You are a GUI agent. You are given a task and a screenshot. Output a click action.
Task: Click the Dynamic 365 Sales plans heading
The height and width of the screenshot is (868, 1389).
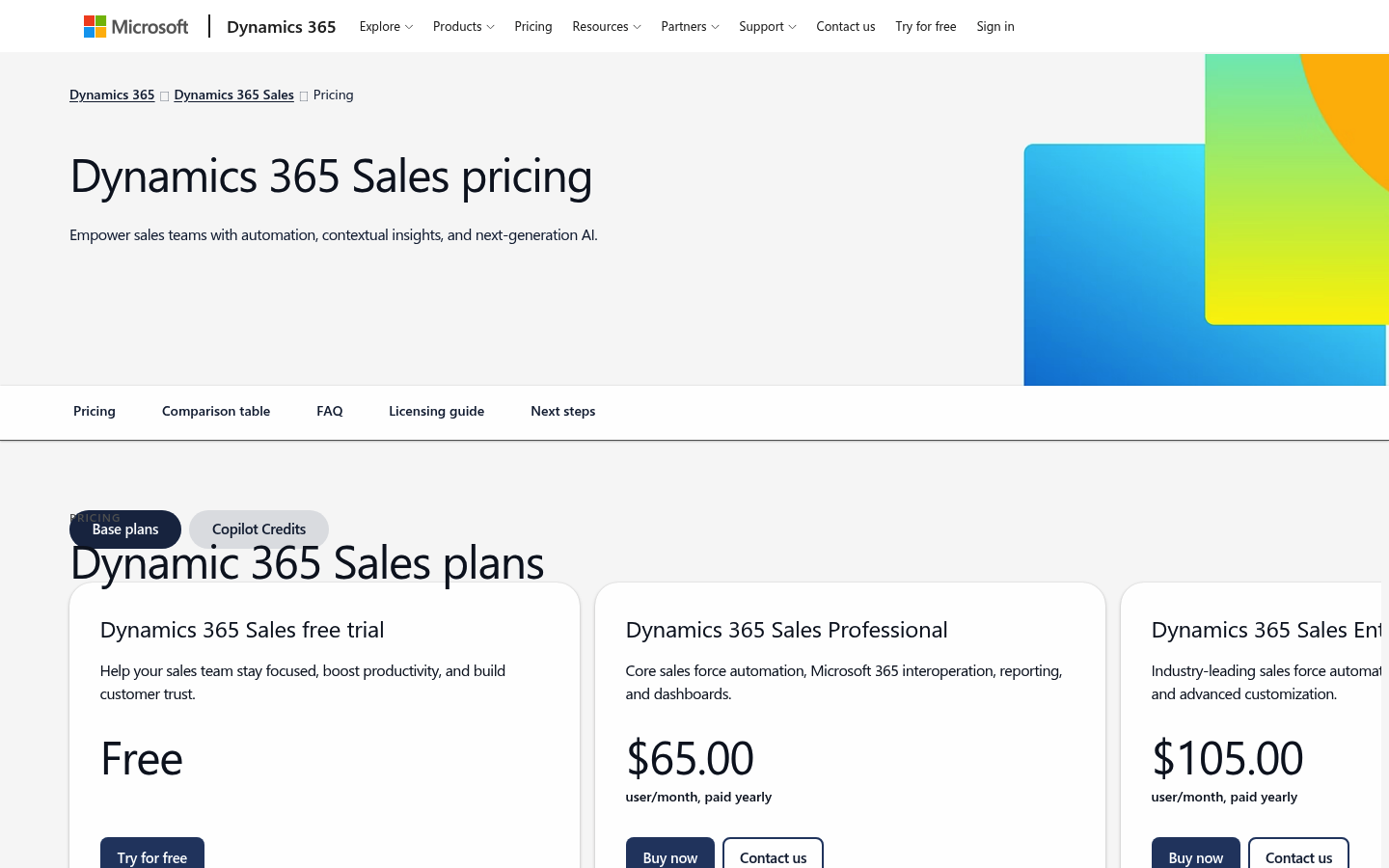click(x=307, y=563)
